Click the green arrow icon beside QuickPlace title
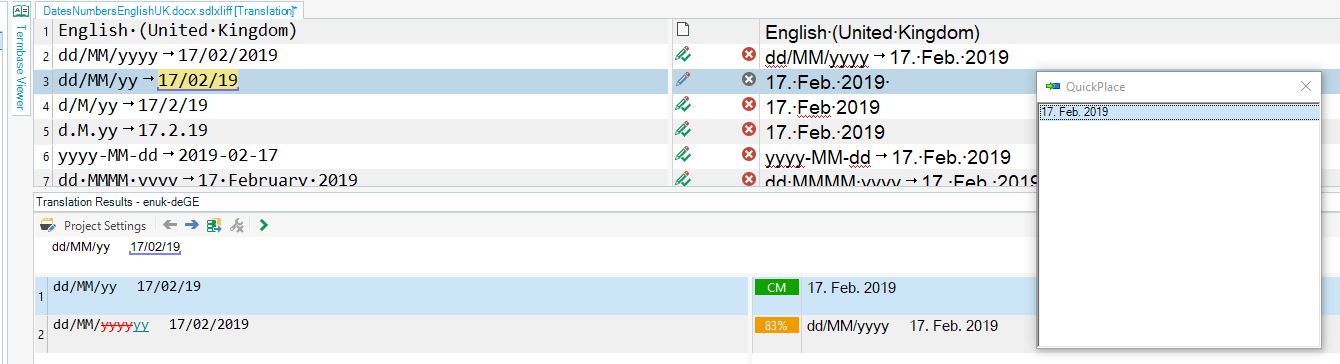1340x364 pixels. (x=1052, y=87)
